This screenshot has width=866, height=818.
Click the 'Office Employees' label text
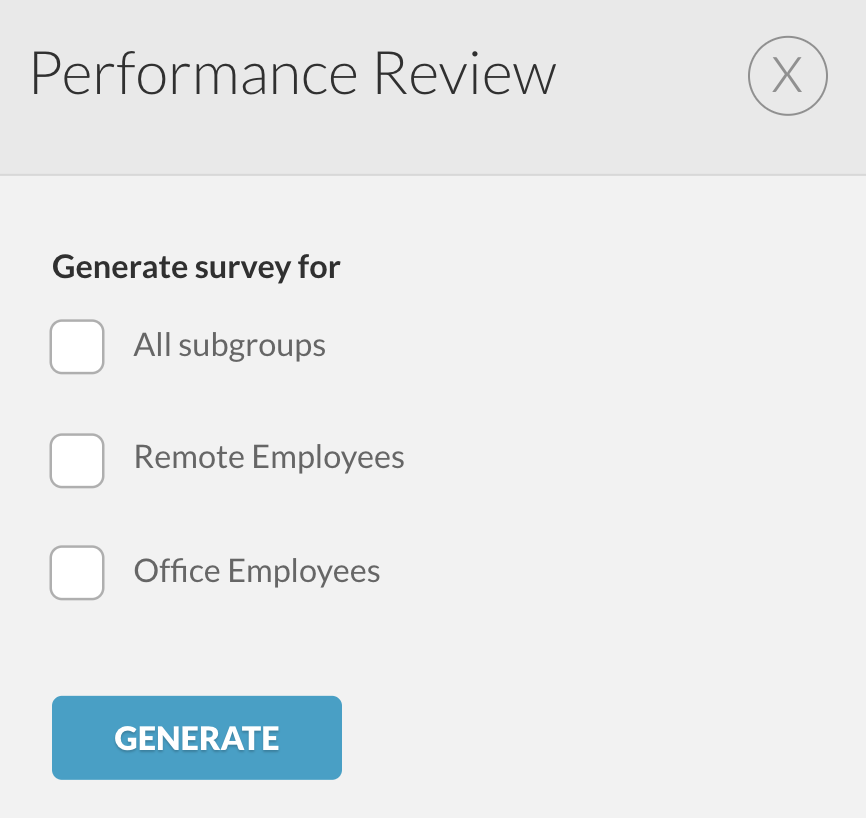pos(257,571)
